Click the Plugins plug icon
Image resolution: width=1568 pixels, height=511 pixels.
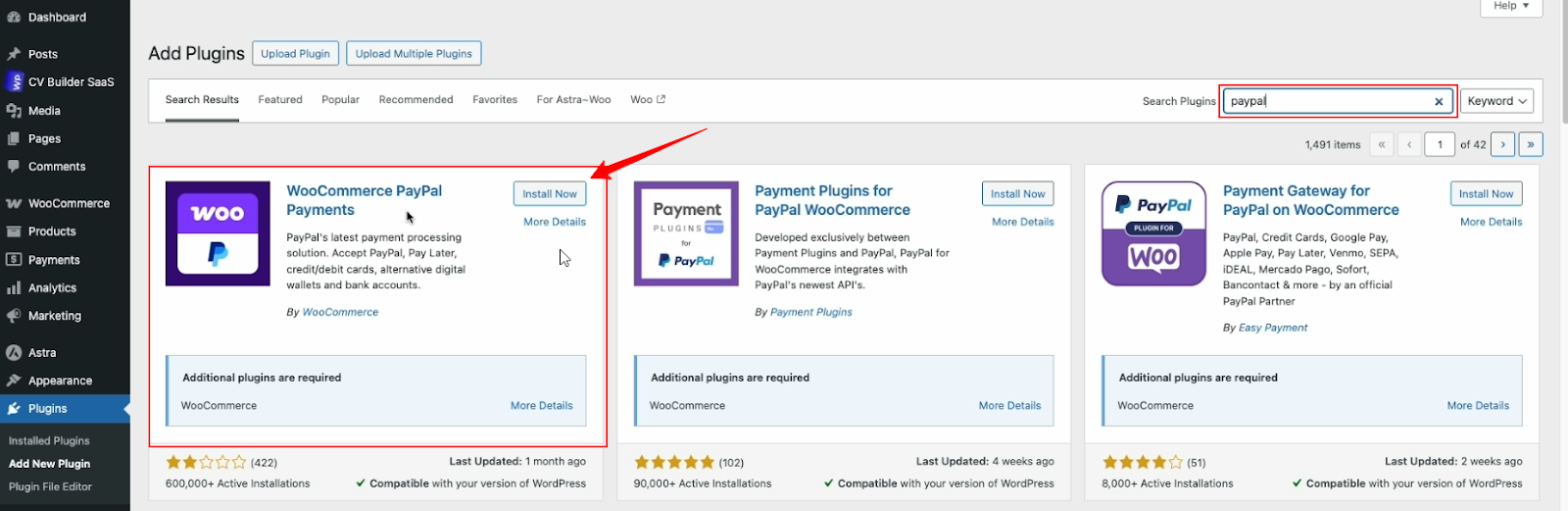14,409
